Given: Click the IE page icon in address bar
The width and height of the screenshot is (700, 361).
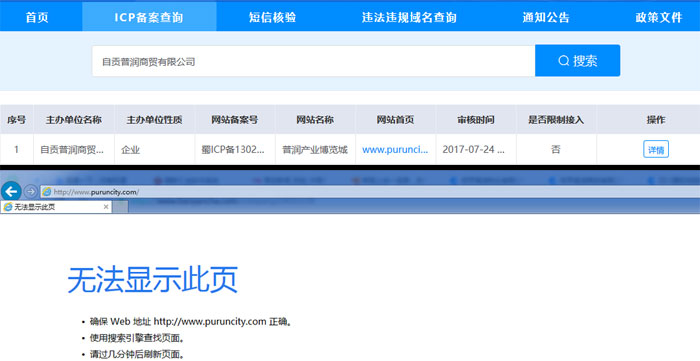Looking at the screenshot, I should point(46,192).
